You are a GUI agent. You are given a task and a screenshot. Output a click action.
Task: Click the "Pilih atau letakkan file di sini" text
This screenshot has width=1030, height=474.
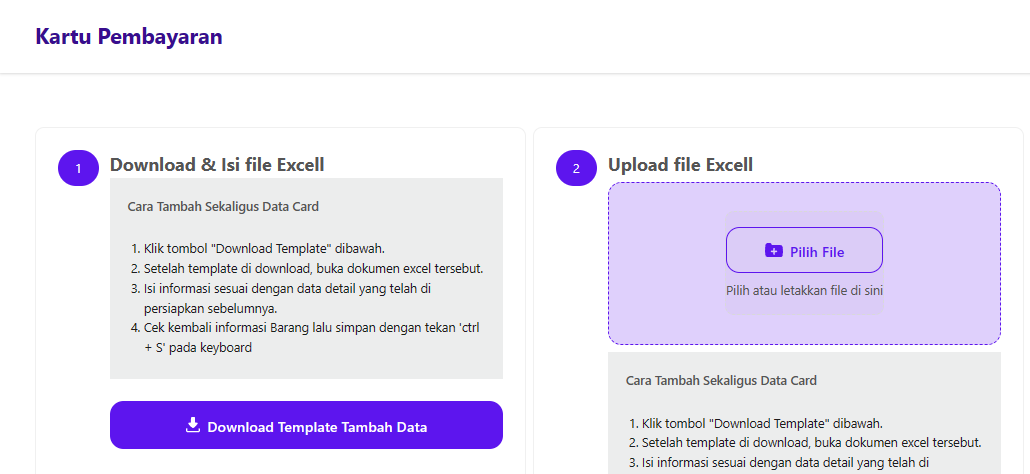click(804, 291)
